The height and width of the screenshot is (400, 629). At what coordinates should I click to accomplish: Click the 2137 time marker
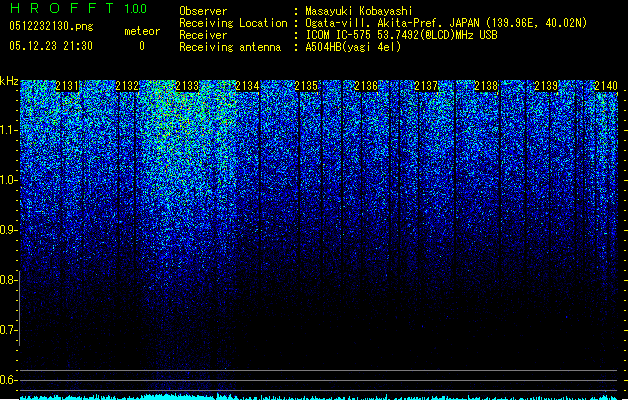tap(426, 86)
